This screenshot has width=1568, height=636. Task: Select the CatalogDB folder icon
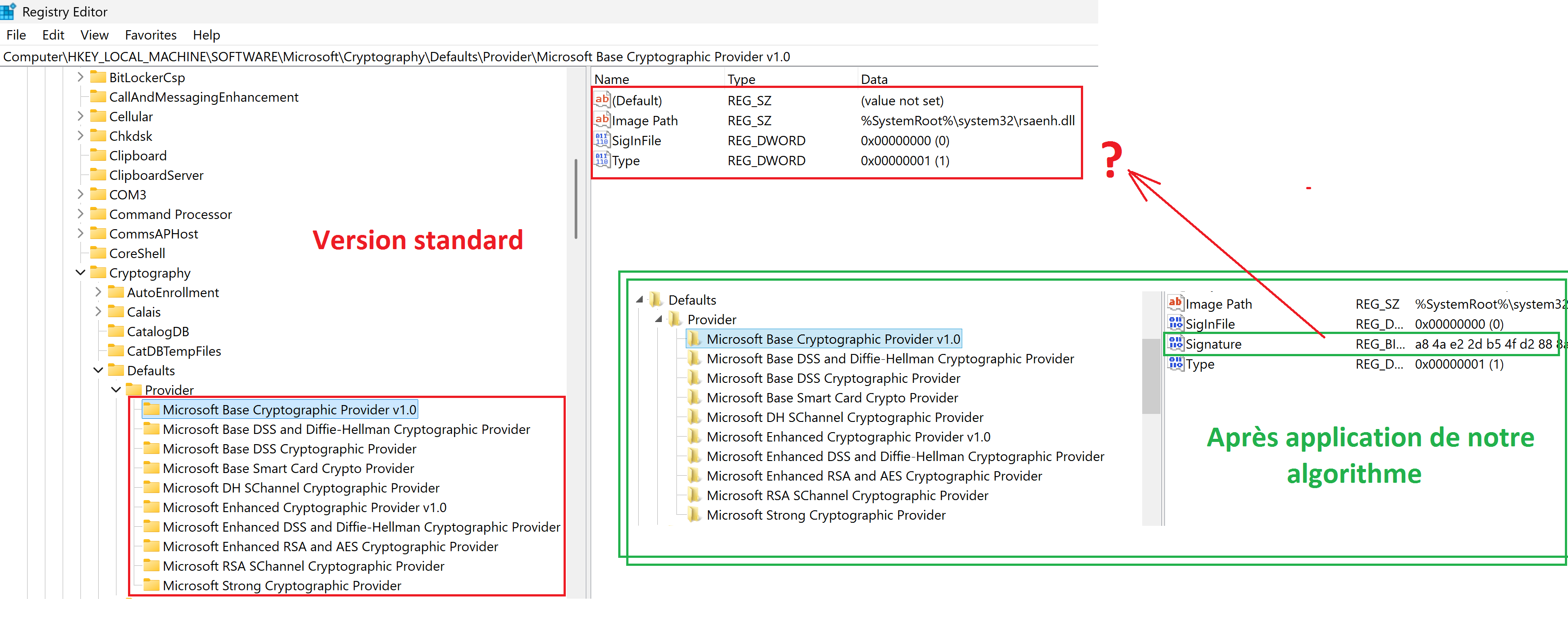click(x=116, y=331)
